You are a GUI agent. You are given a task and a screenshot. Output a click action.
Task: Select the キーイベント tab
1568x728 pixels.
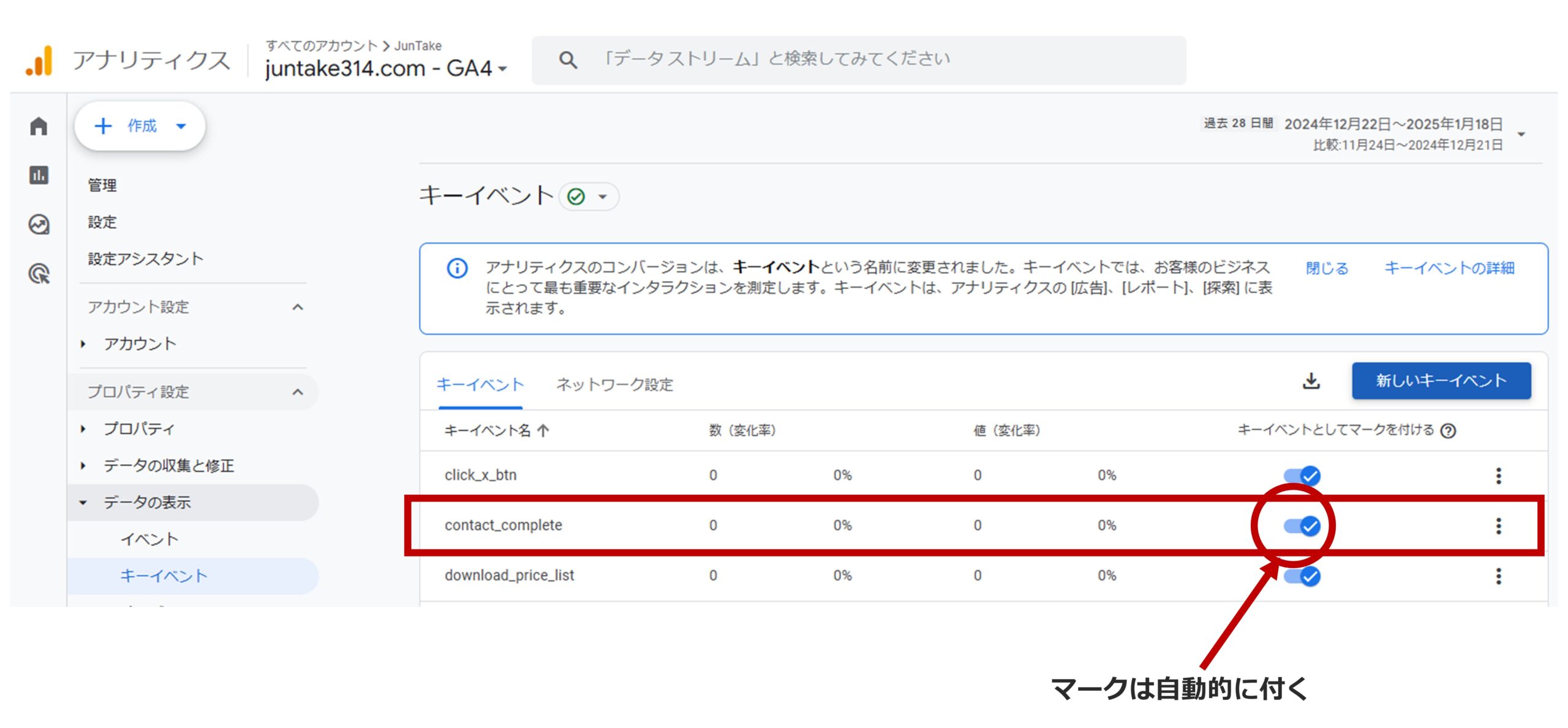click(480, 385)
